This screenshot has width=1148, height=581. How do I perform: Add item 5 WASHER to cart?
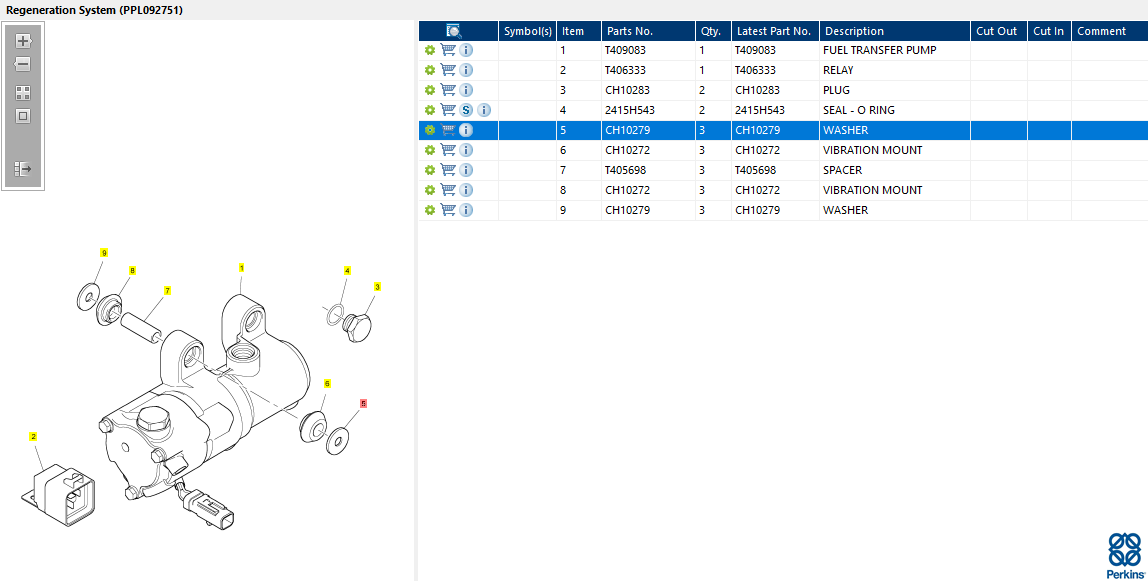click(x=448, y=130)
